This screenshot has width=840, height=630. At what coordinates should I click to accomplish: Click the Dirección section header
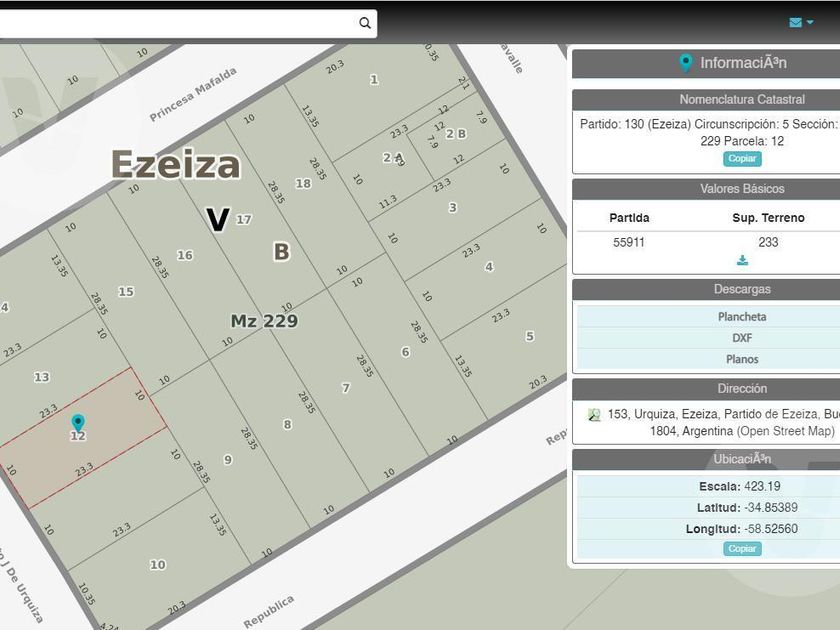pyautogui.click(x=706, y=389)
